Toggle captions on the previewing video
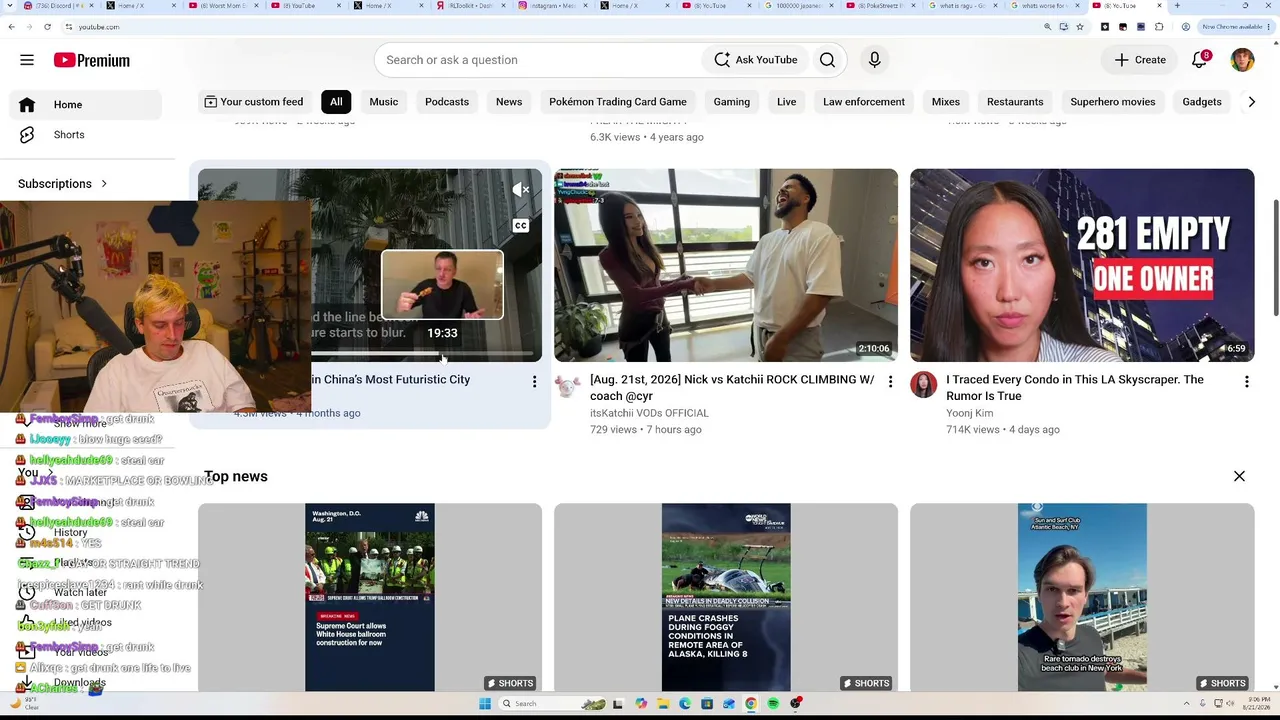Viewport: 1280px width, 720px height. (x=521, y=226)
